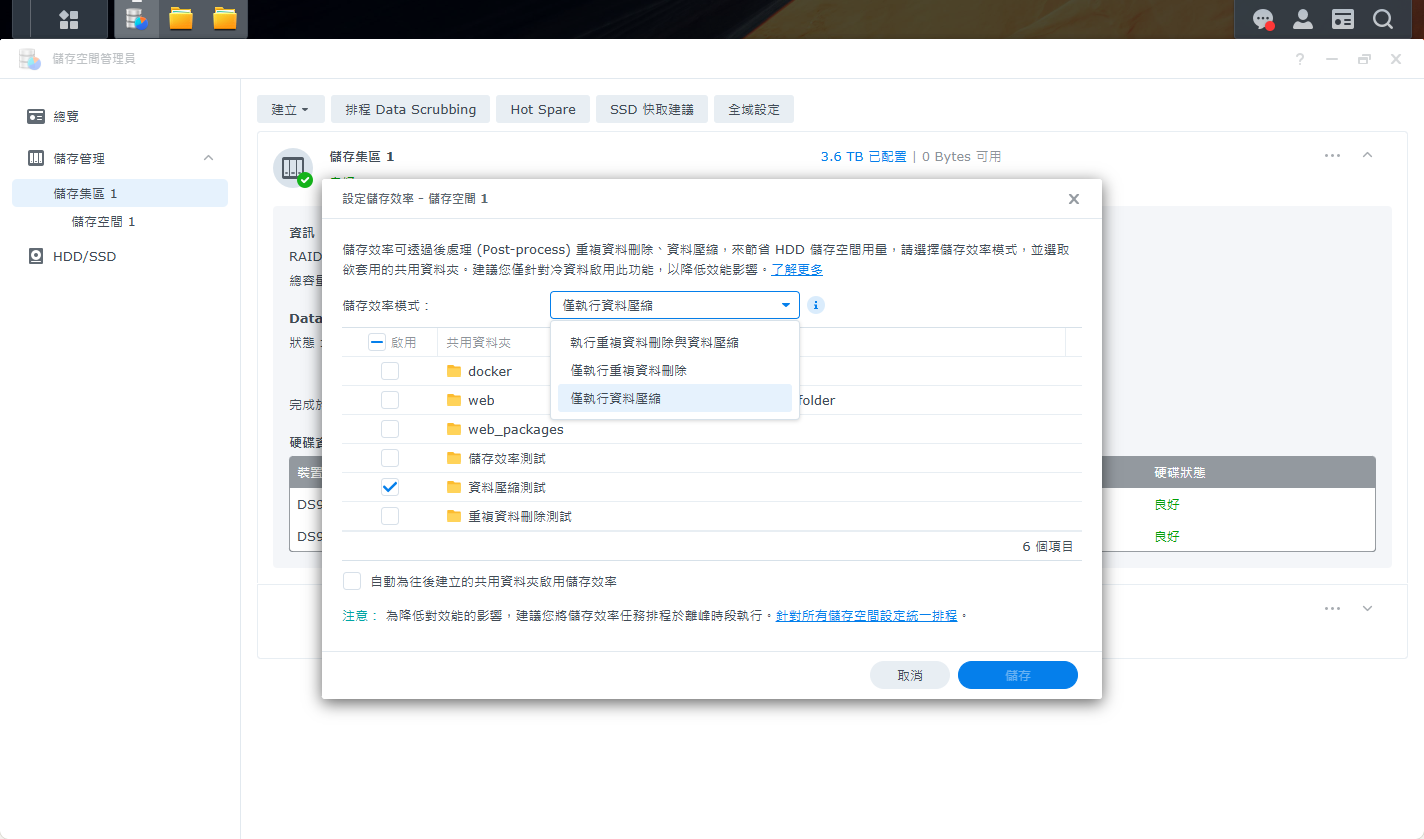Click the 取消 button
The height and width of the screenshot is (839, 1424).
click(x=910, y=675)
